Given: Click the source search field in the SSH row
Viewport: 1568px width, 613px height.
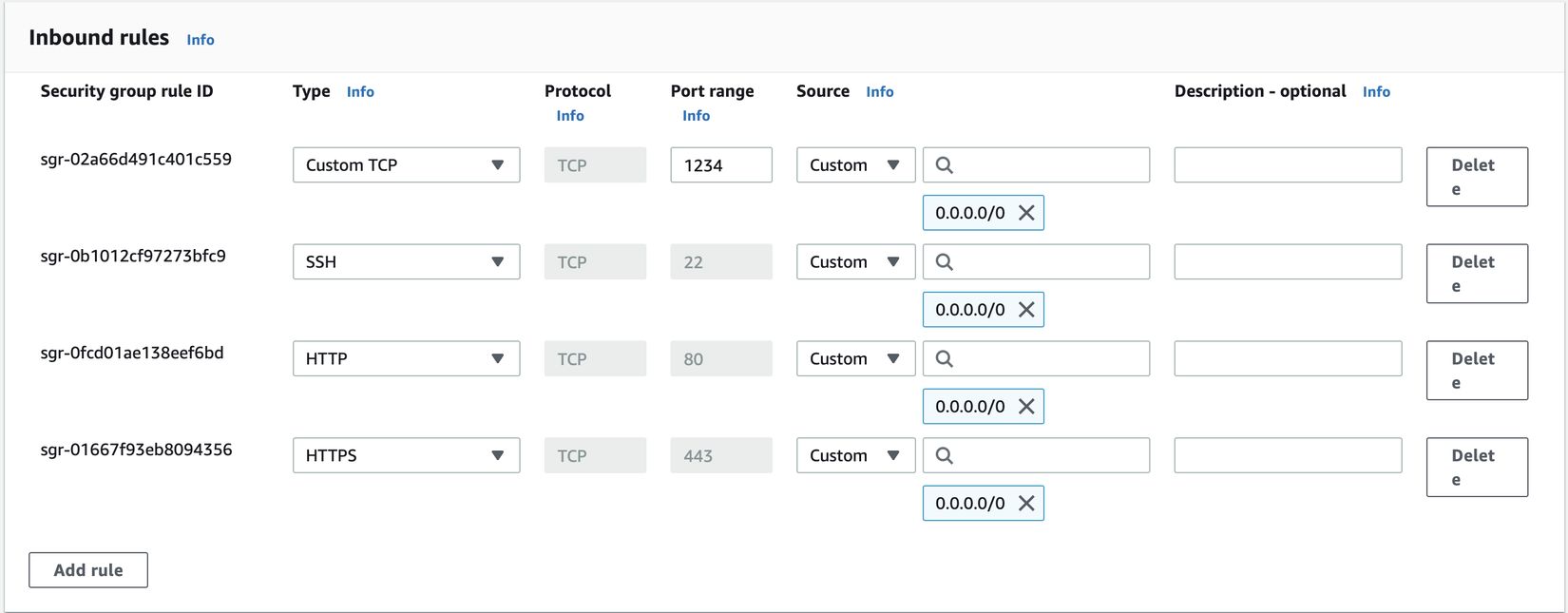Looking at the screenshot, I should click(1045, 262).
